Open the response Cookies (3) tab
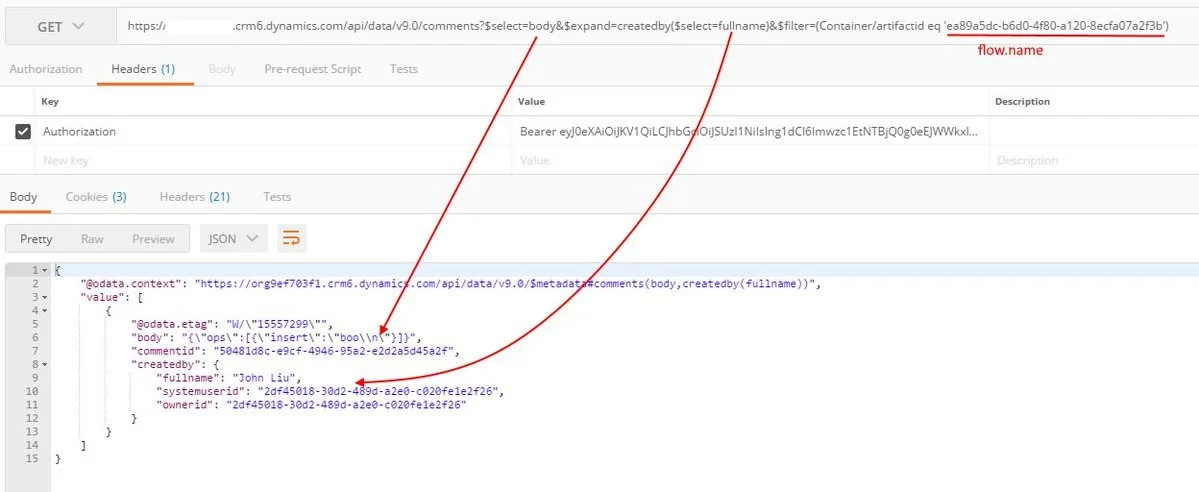The width and height of the screenshot is (1199, 492). [96, 197]
